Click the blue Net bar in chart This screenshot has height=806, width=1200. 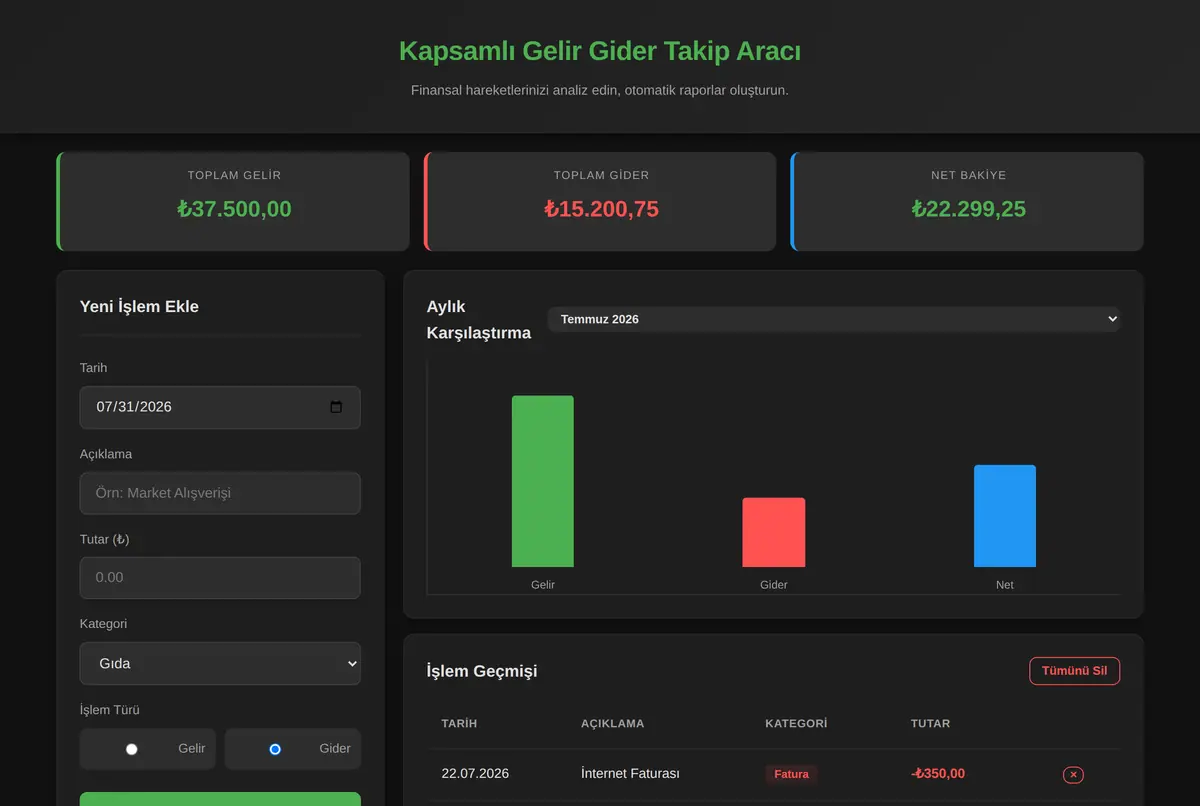(x=1005, y=516)
